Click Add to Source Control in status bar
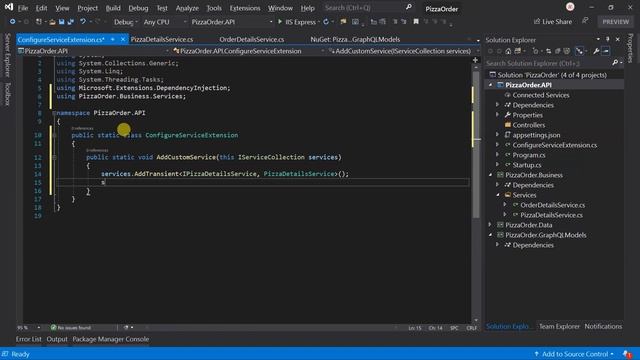The image size is (640, 360). (x=574, y=354)
